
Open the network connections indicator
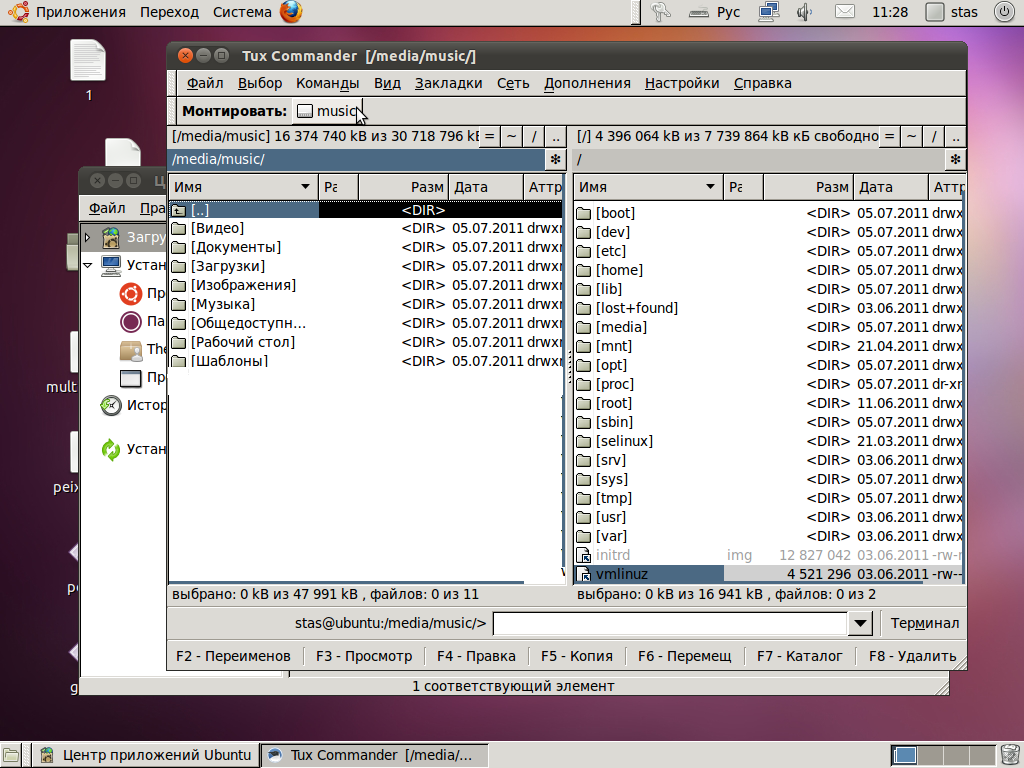[x=769, y=12]
